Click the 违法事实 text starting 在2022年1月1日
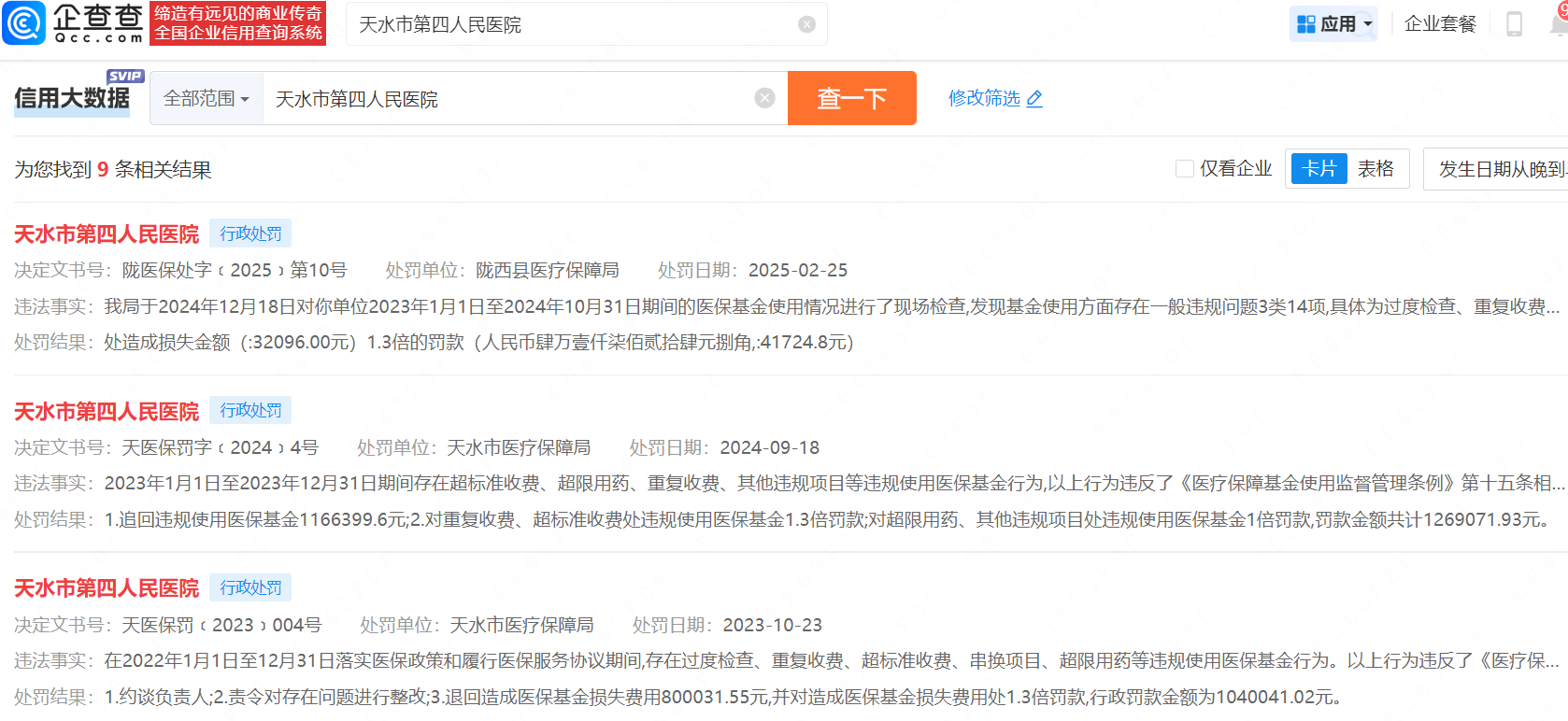This screenshot has width=1568, height=721. pos(832,660)
